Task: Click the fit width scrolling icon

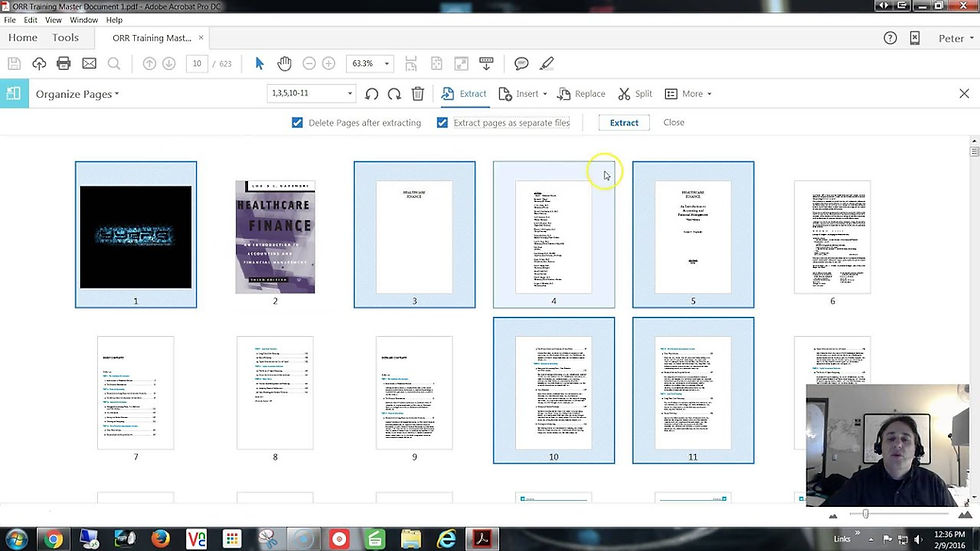Action: 411,63
